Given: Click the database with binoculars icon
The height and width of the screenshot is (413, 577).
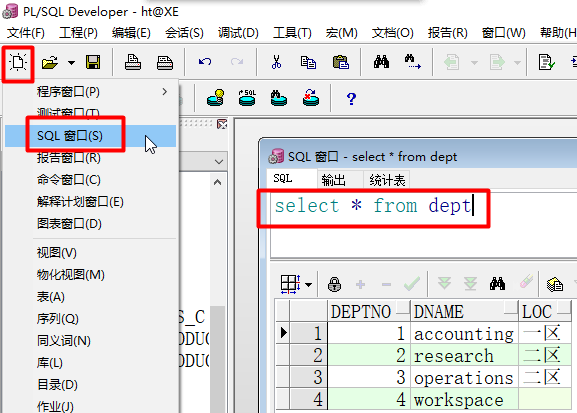Looking at the screenshot, I should (x=279, y=98).
